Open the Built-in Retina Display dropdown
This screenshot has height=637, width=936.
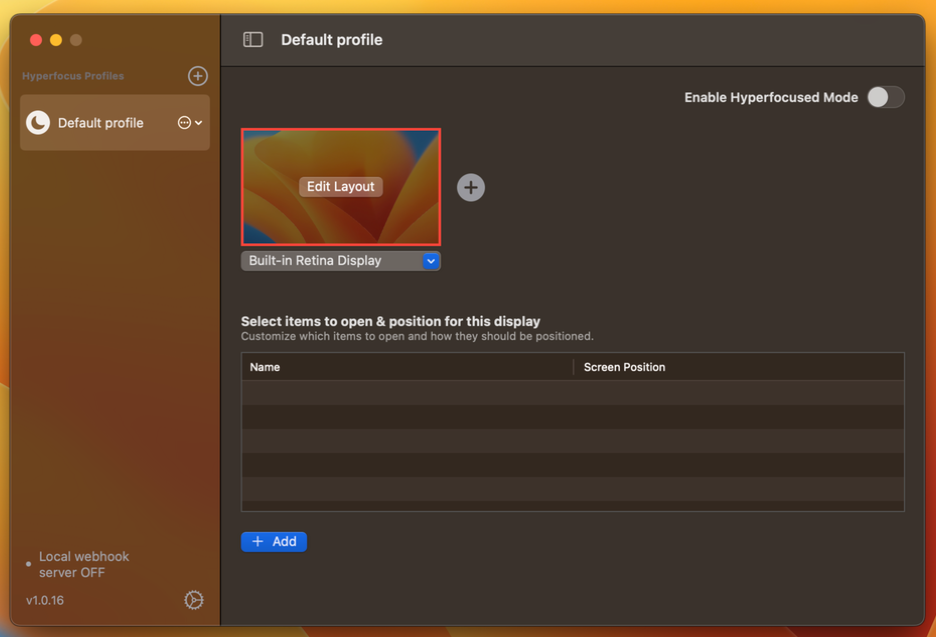pos(340,261)
